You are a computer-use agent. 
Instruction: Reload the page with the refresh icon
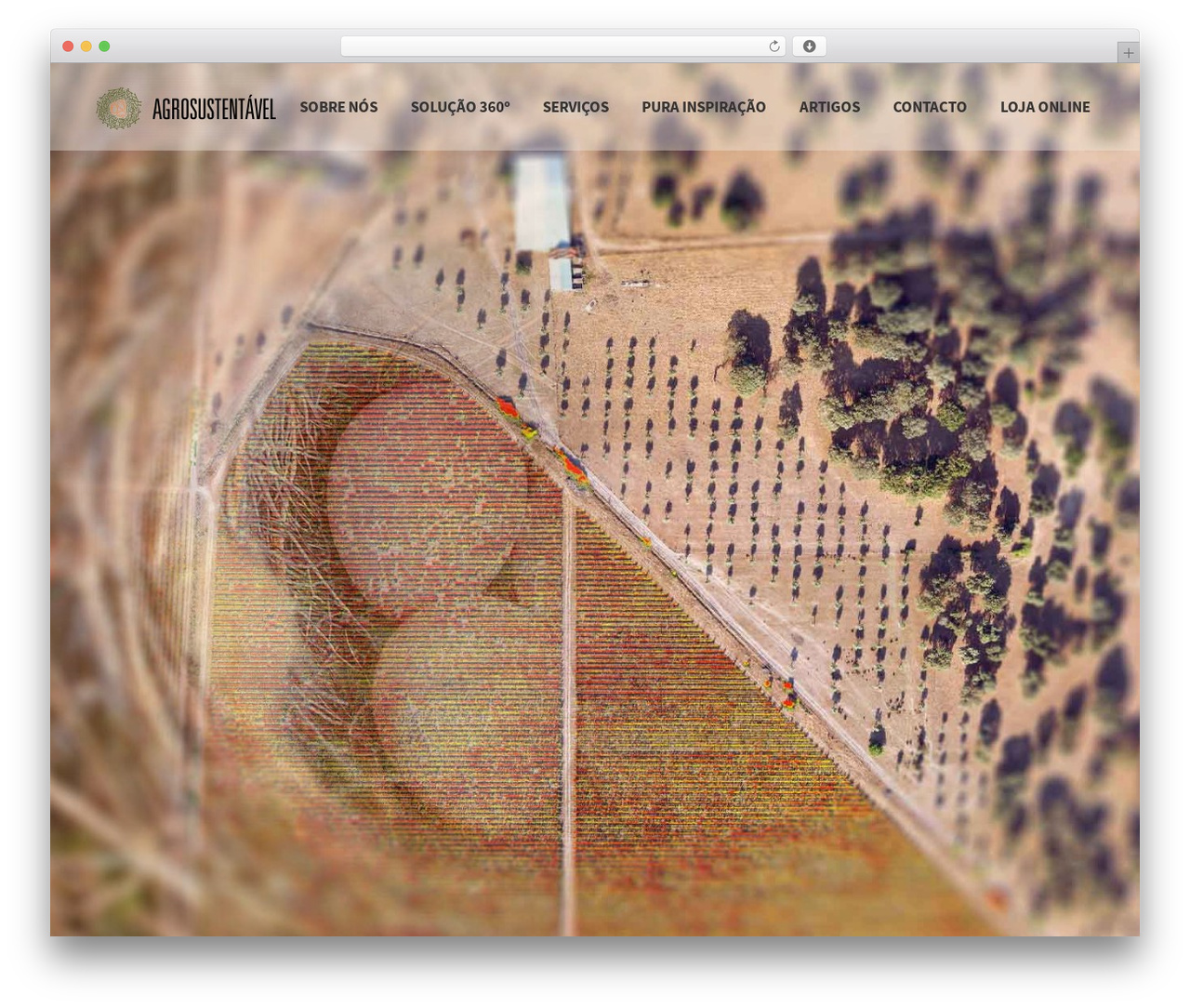click(x=773, y=46)
